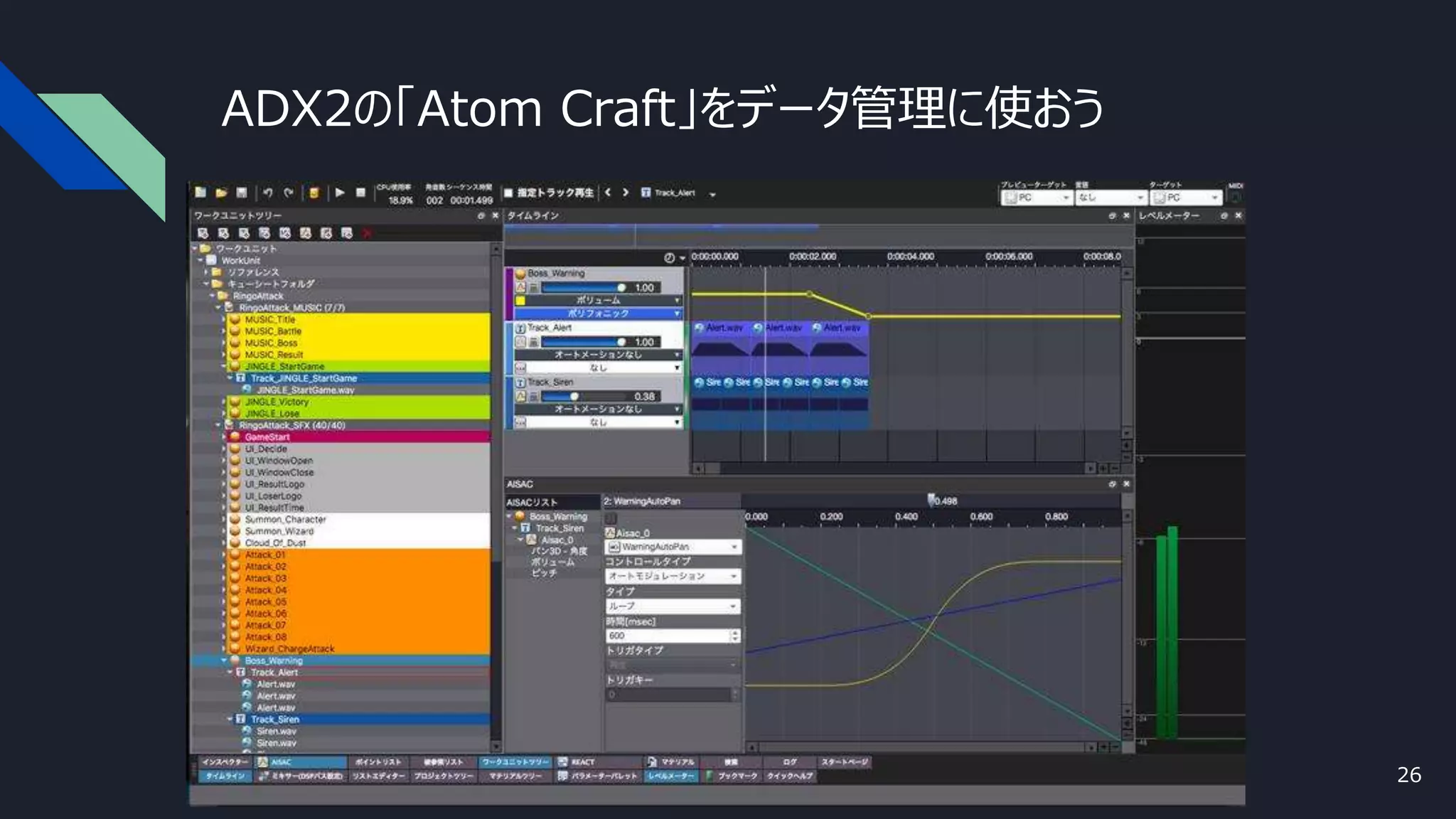Click the Track_Siren track type icon

click(520, 382)
